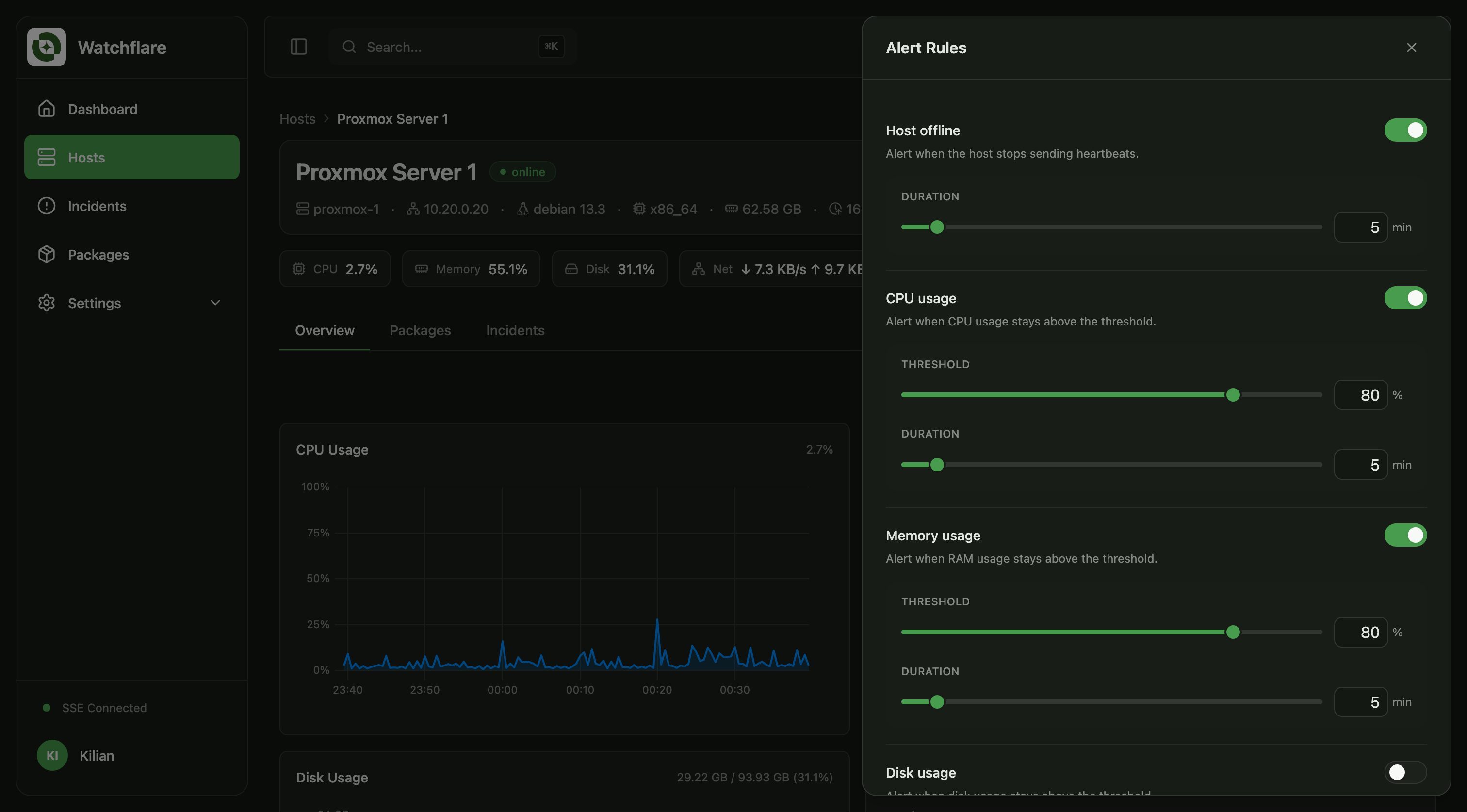Click the ⌘K shortcut badge
The width and height of the screenshot is (1467, 812).
tap(551, 47)
